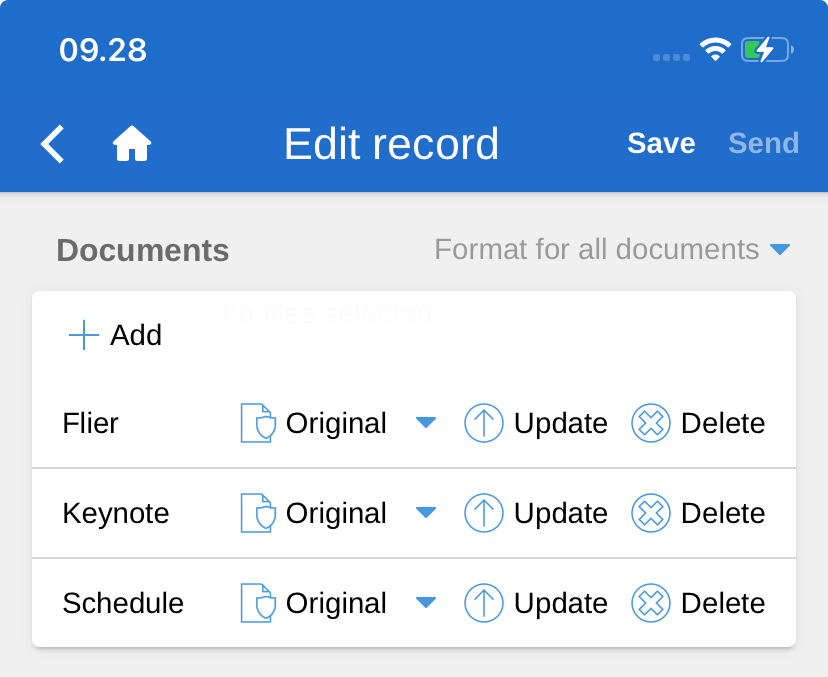
Task: Click the Delete cross icon for Flier
Action: tap(651, 423)
